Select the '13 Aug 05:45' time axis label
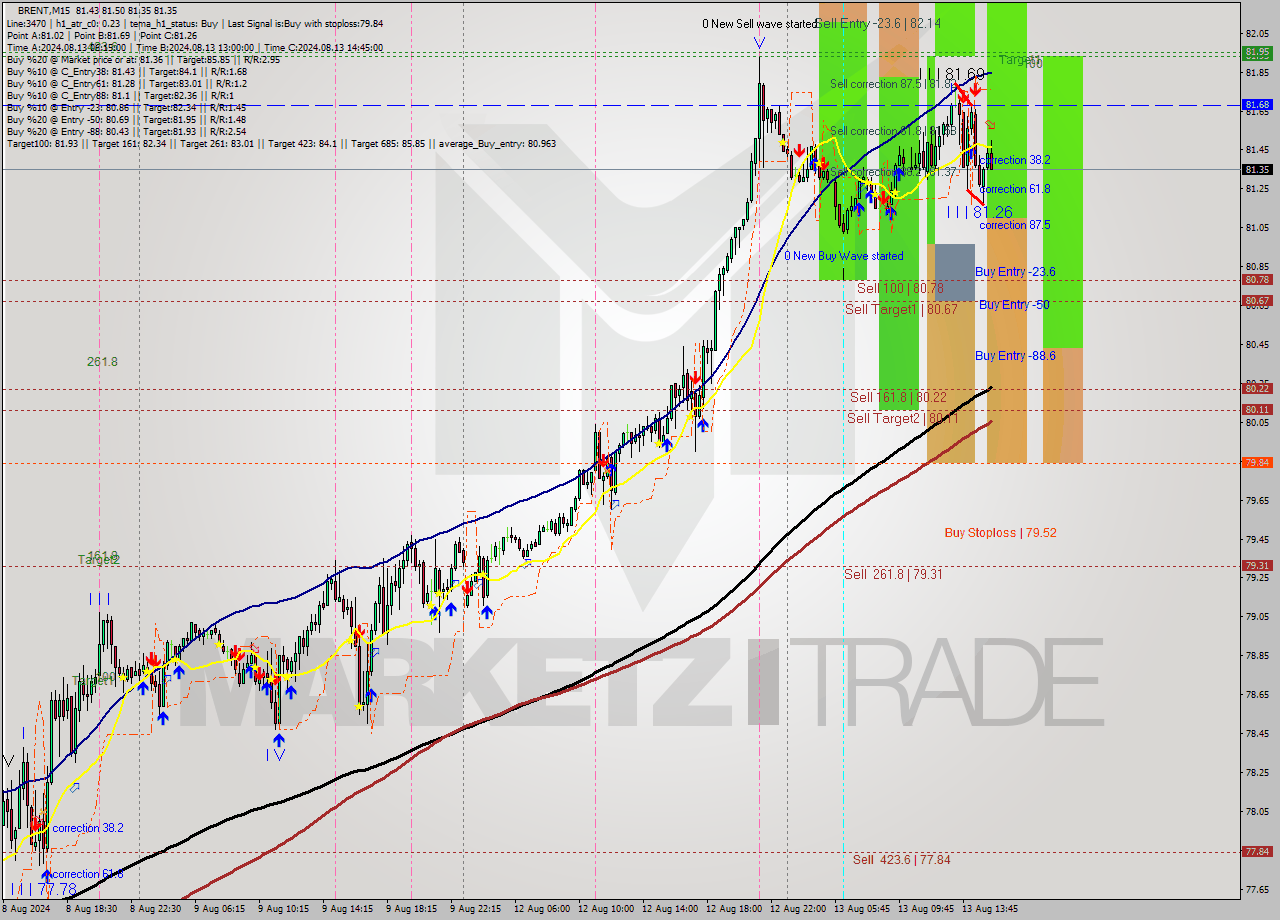This screenshot has height=920, width=1280. (x=863, y=909)
